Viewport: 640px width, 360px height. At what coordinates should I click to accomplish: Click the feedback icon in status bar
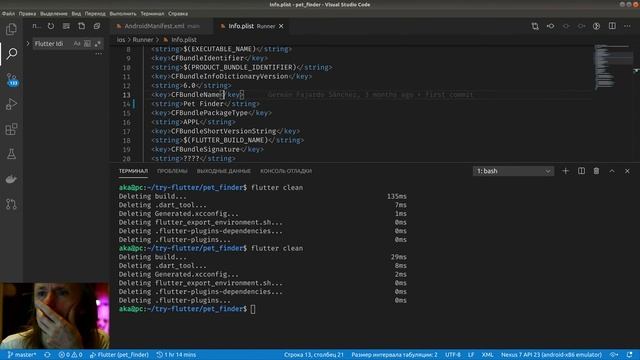pos(614,355)
